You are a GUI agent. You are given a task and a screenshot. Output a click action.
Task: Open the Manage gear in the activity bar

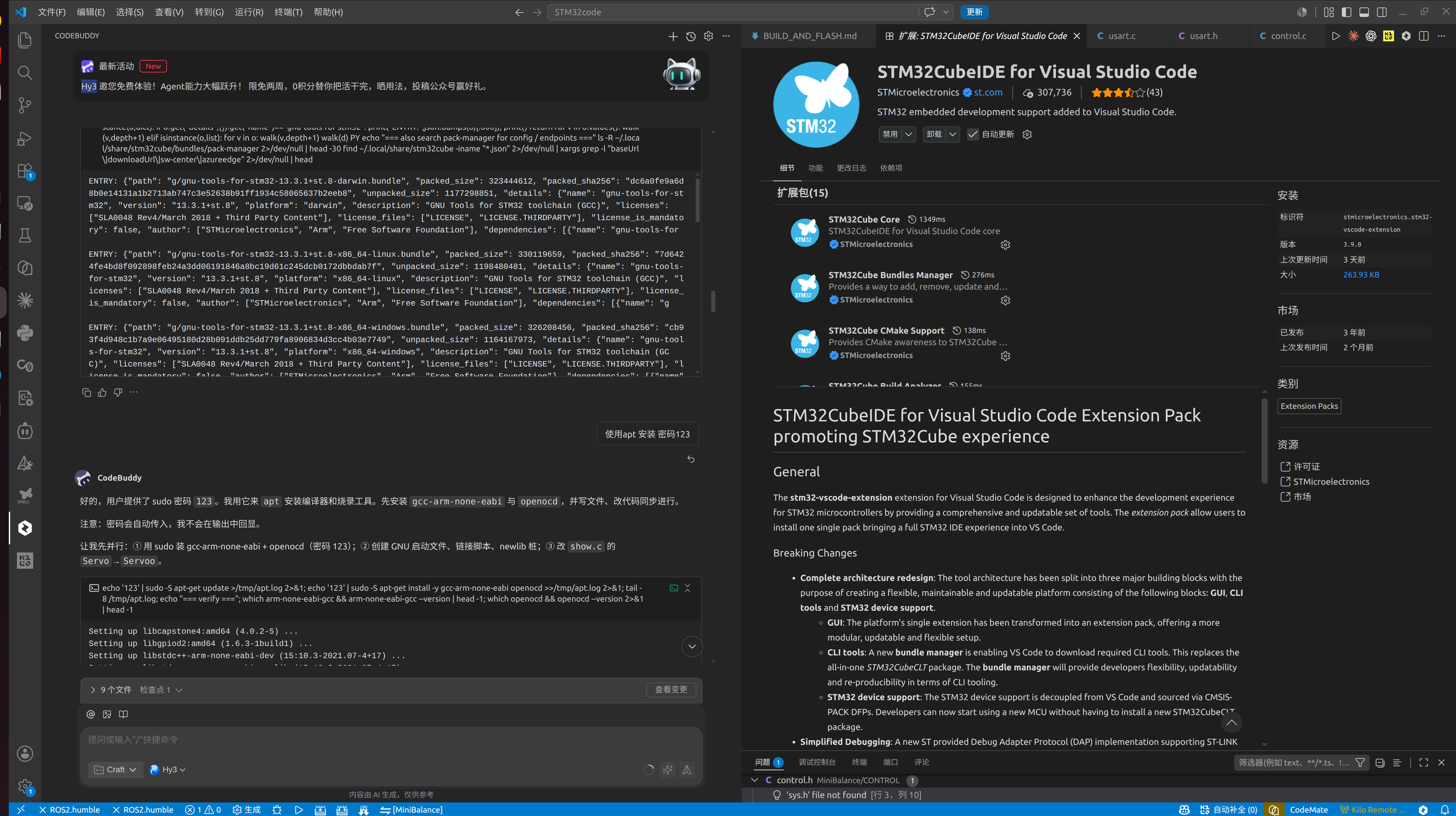tap(25, 786)
